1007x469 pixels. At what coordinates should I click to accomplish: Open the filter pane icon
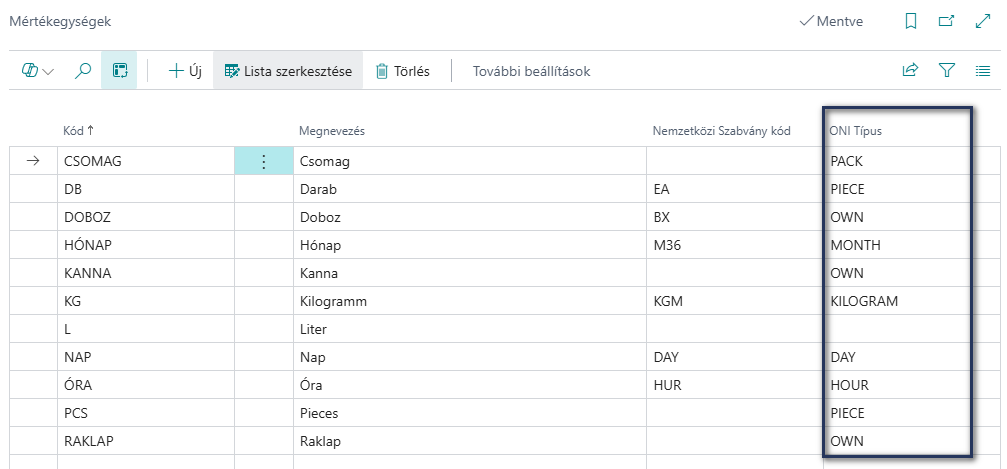pos(947,71)
